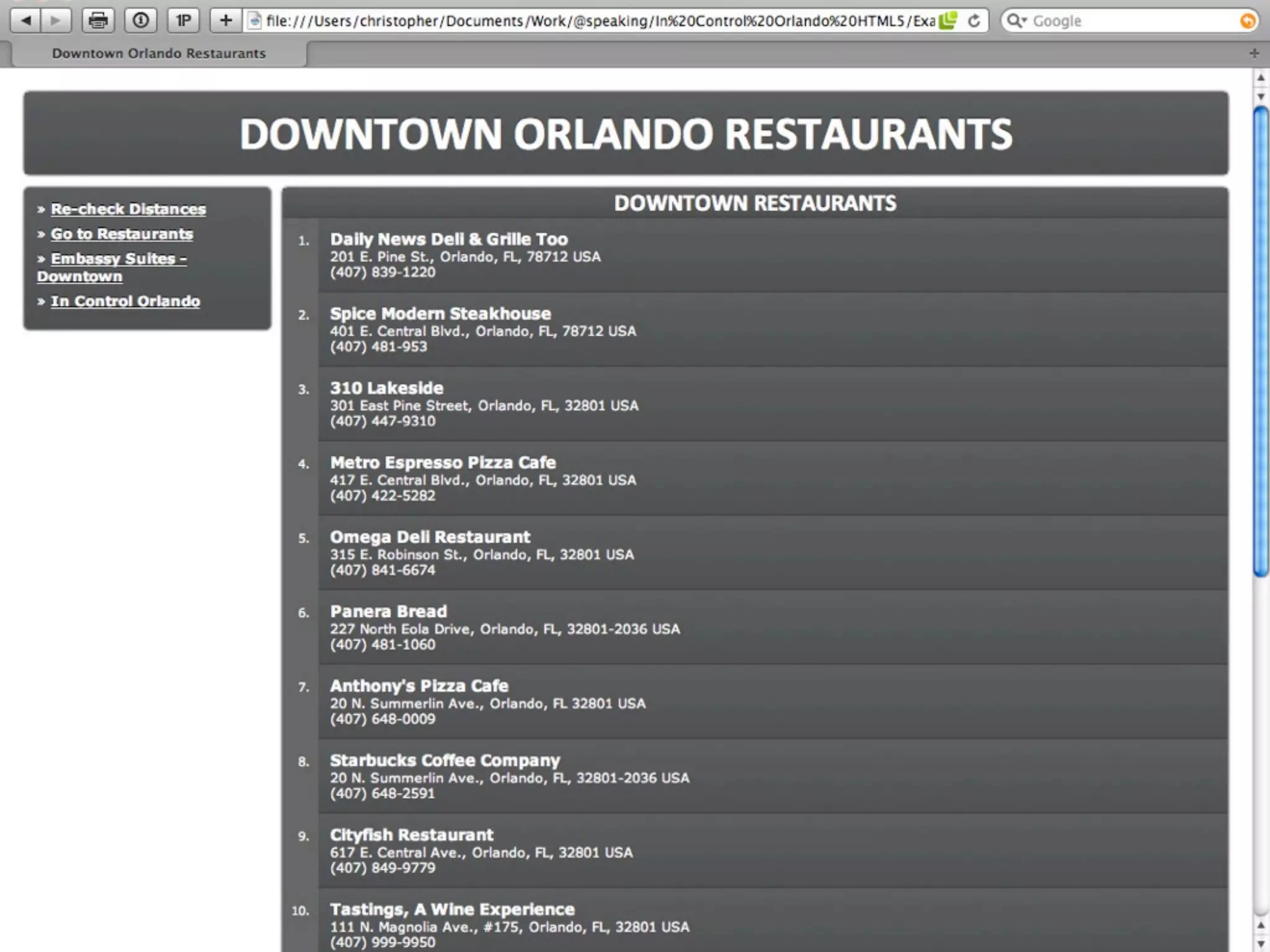This screenshot has width=1270, height=952.
Task: Click the 1Password (1P) toolbar button
Action: coord(183,20)
